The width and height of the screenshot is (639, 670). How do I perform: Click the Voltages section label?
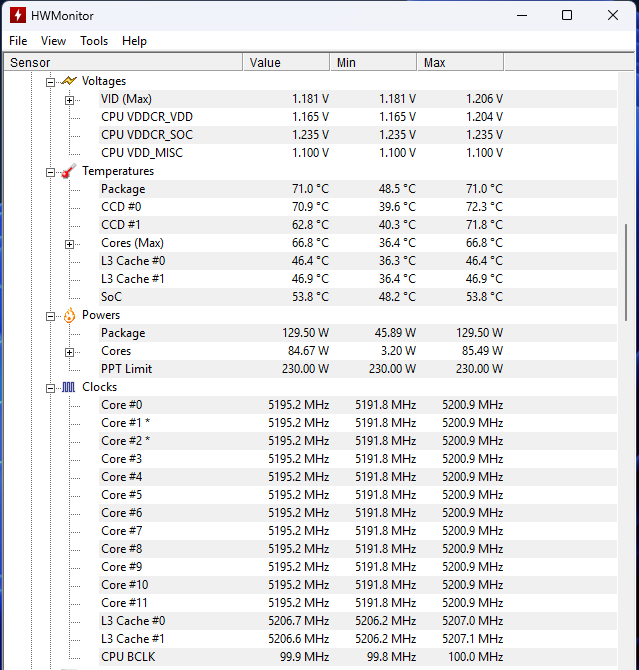click(104, 81)
